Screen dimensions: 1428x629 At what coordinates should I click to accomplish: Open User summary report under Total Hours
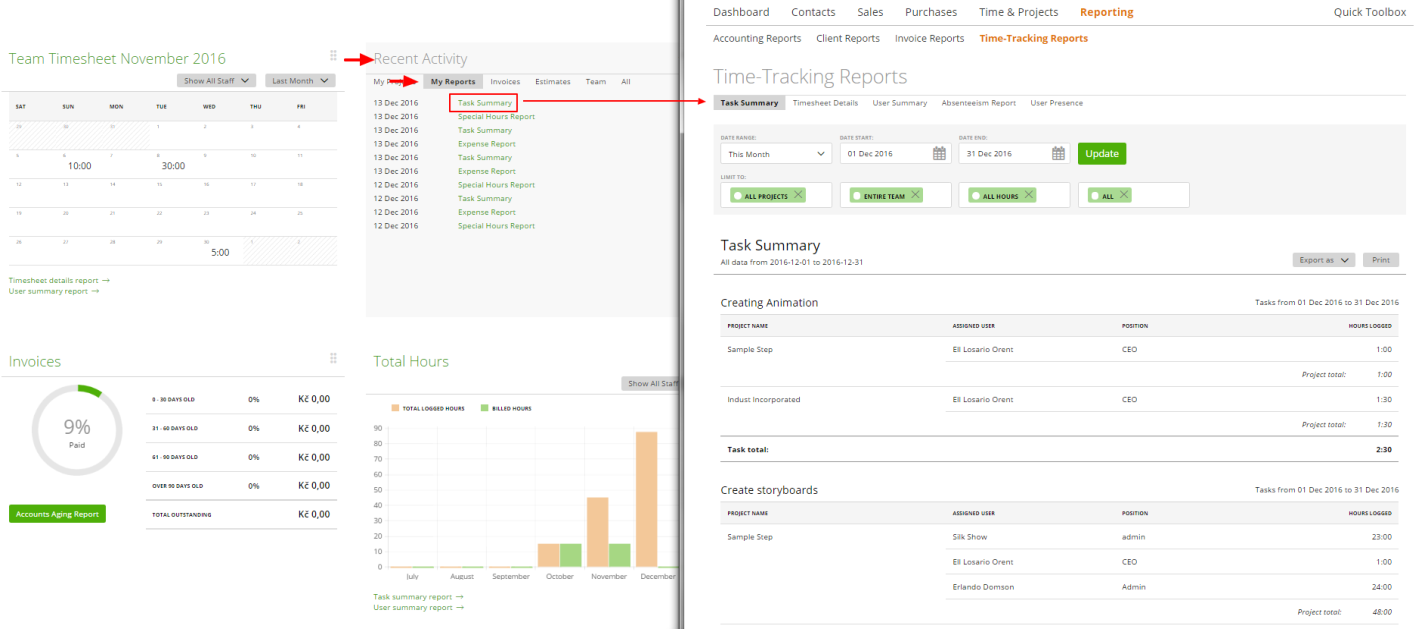click(413, 608)
